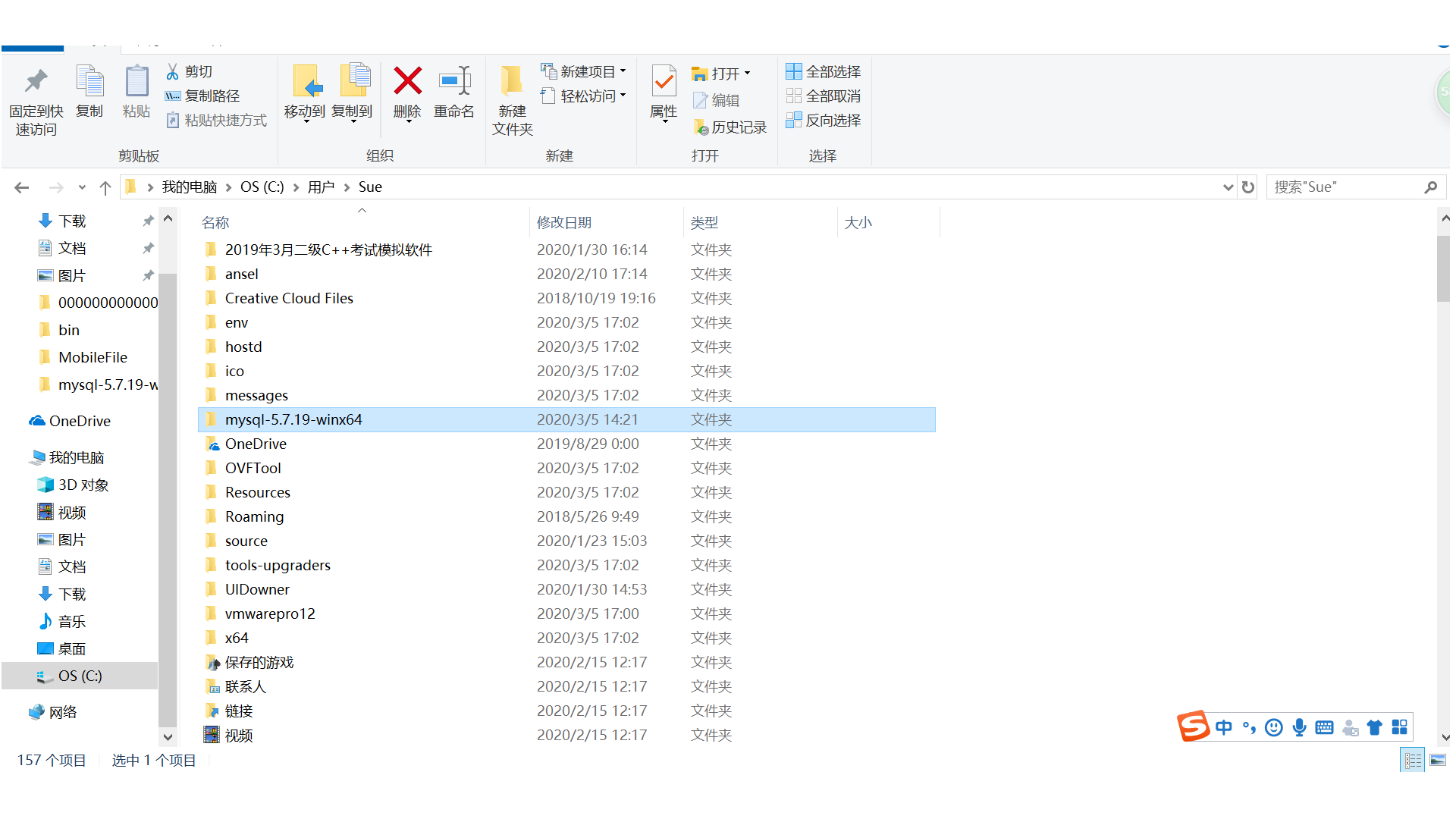This screenshot has height=819, width=1456.
Task: Click the Copy ribbon icon
Action: click(89, 81)
